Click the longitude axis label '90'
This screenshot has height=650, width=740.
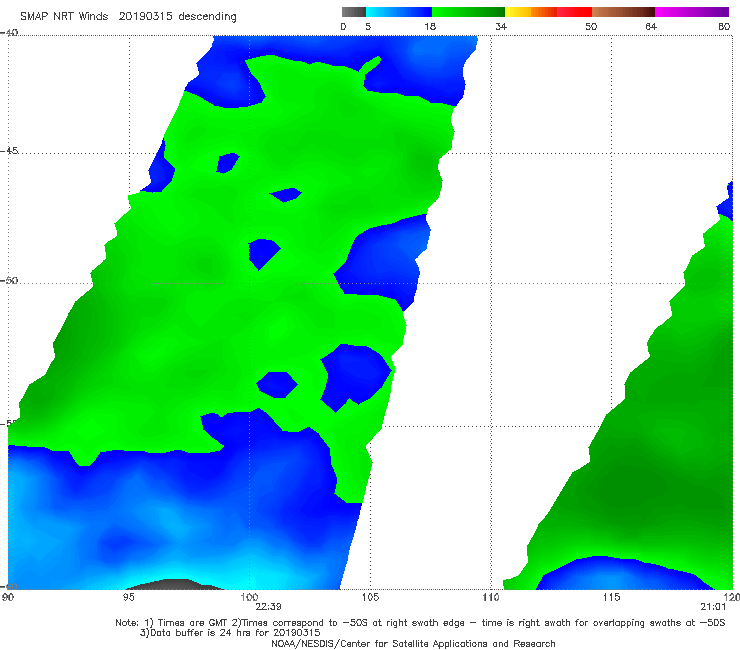[7, 598]
